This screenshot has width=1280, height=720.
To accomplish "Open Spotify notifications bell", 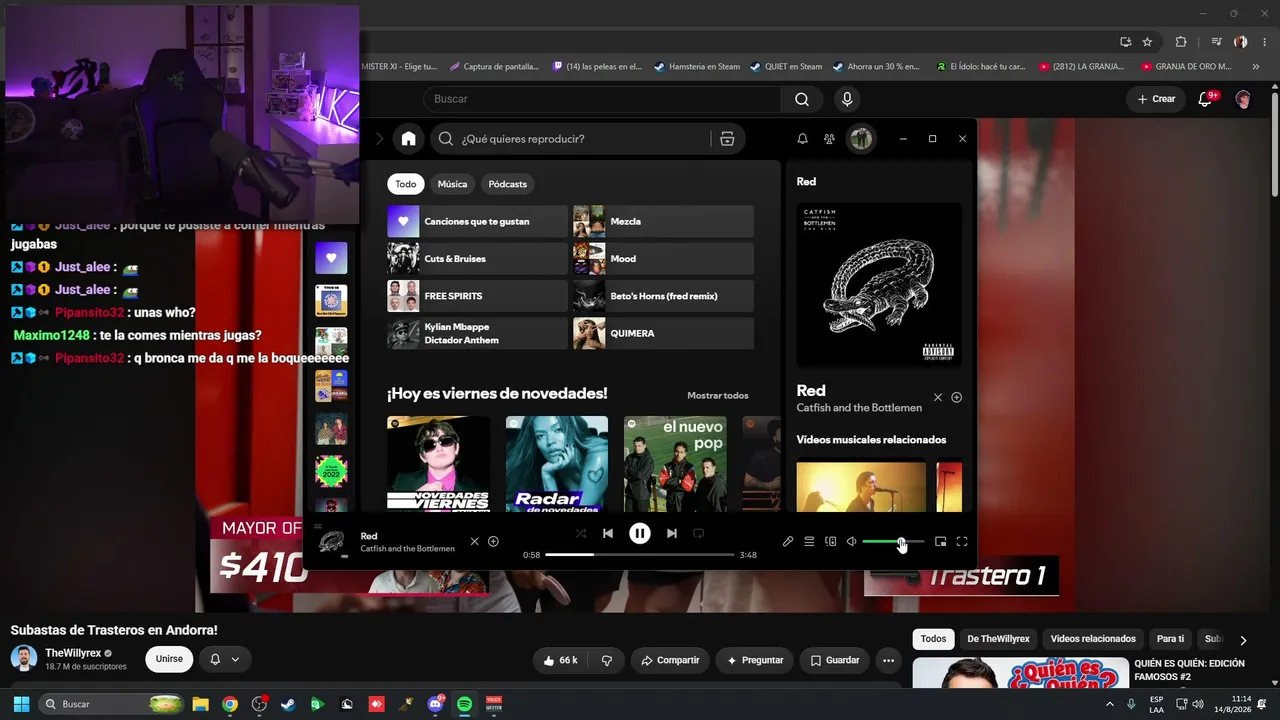I will pos(802,139).
